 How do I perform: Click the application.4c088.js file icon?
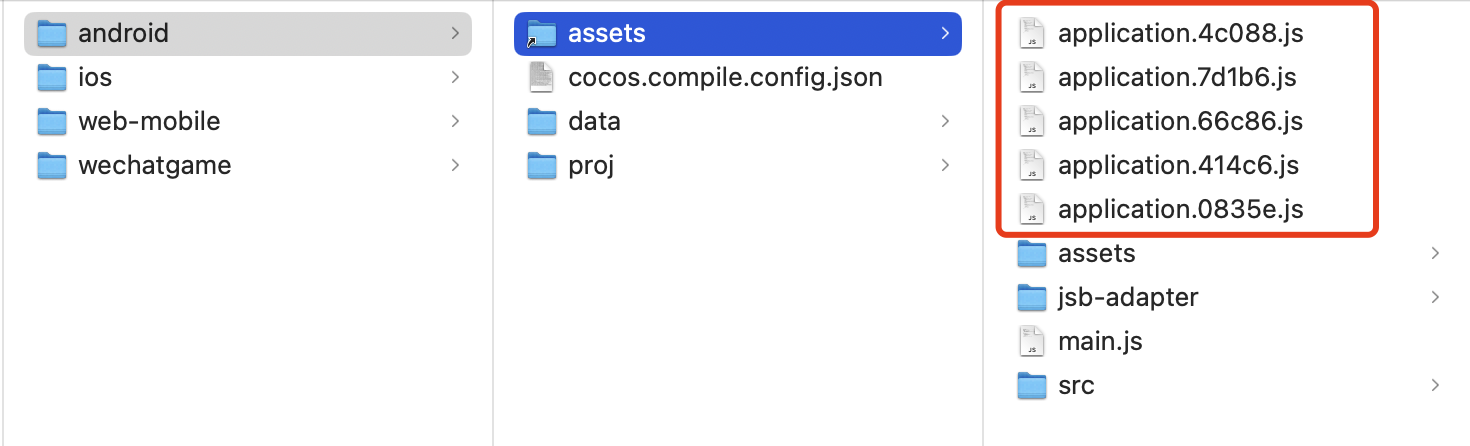click(1031, 34)
